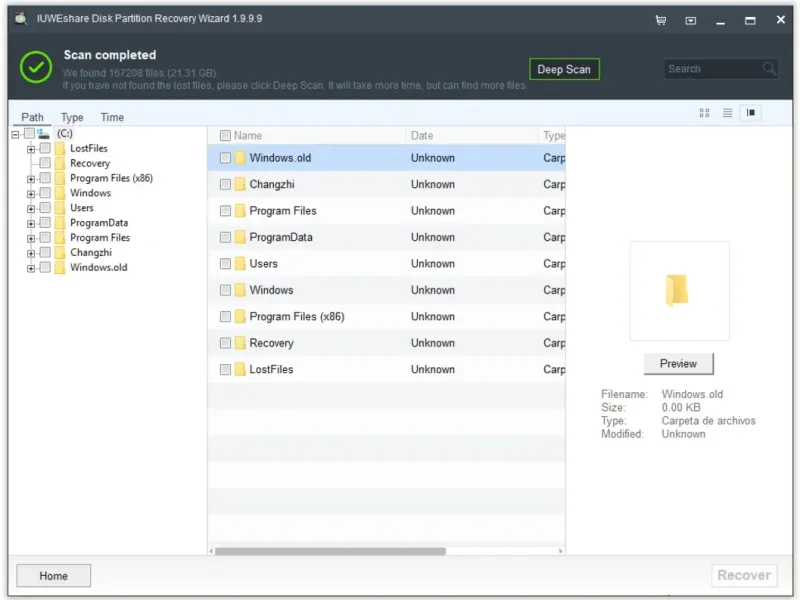This screenshot has width=800, height=600.
Task: Switch to the Type tab
Action: [x=72, y=117]
